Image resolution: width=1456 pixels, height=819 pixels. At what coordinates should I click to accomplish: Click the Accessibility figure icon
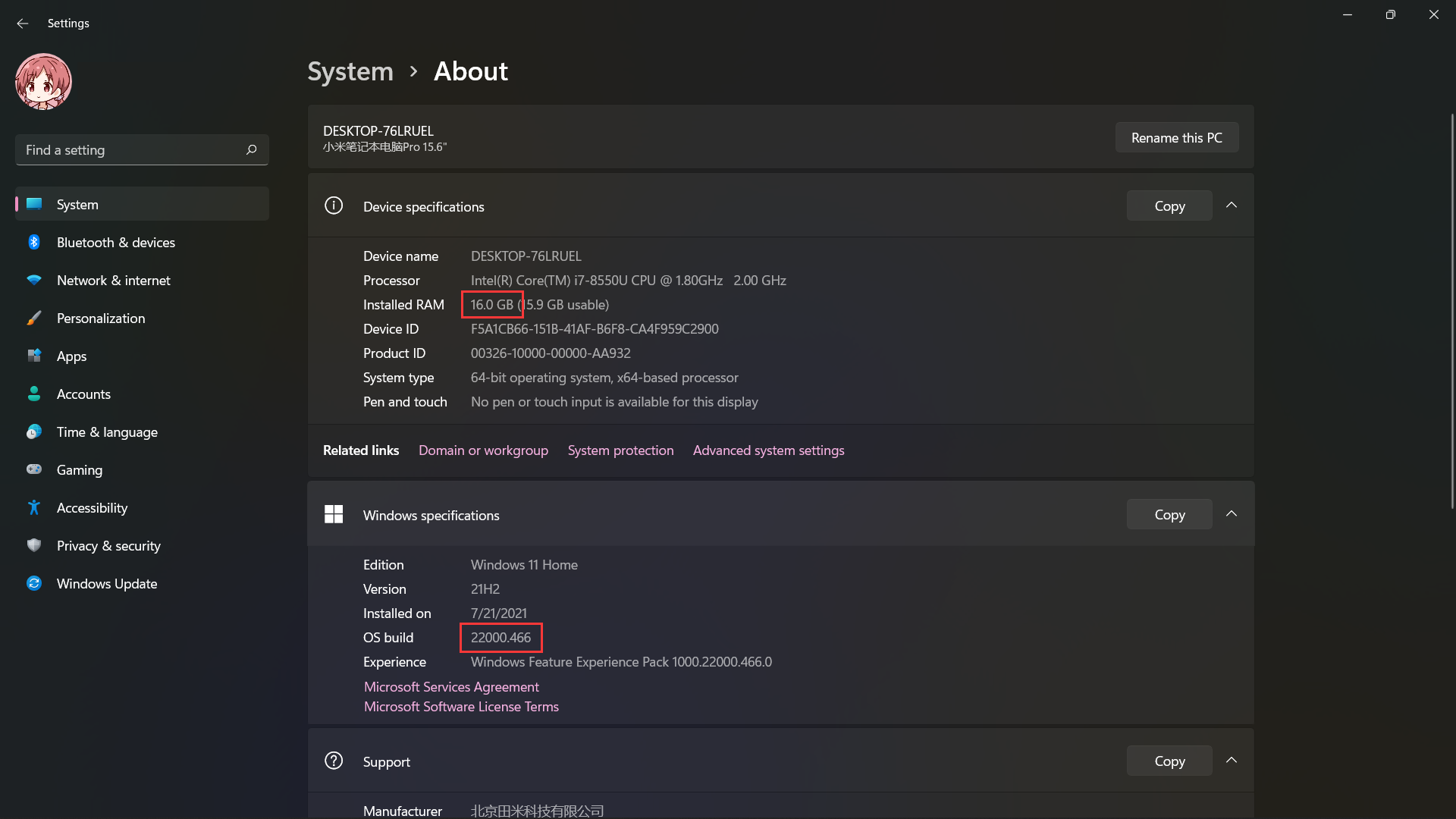[x=34, y=507]
